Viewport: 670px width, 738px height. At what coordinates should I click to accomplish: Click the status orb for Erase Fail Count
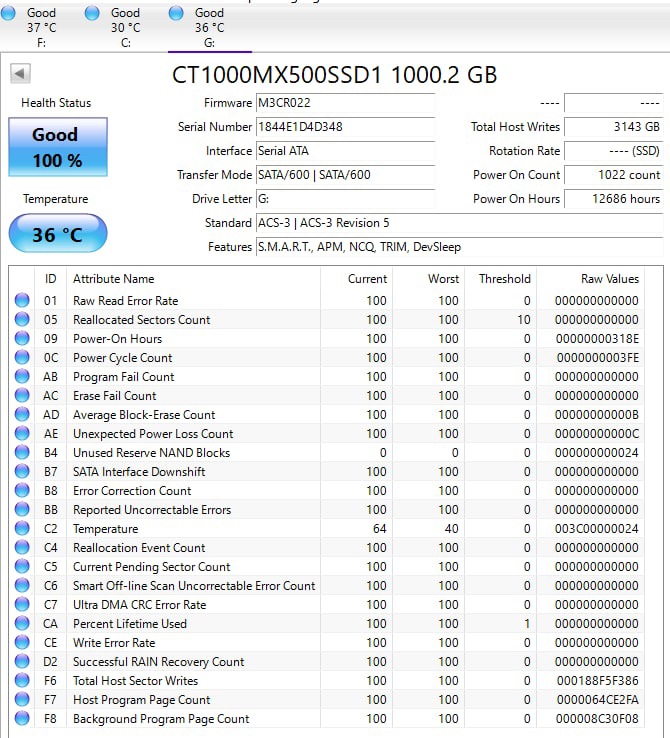[x=22, y=395]
